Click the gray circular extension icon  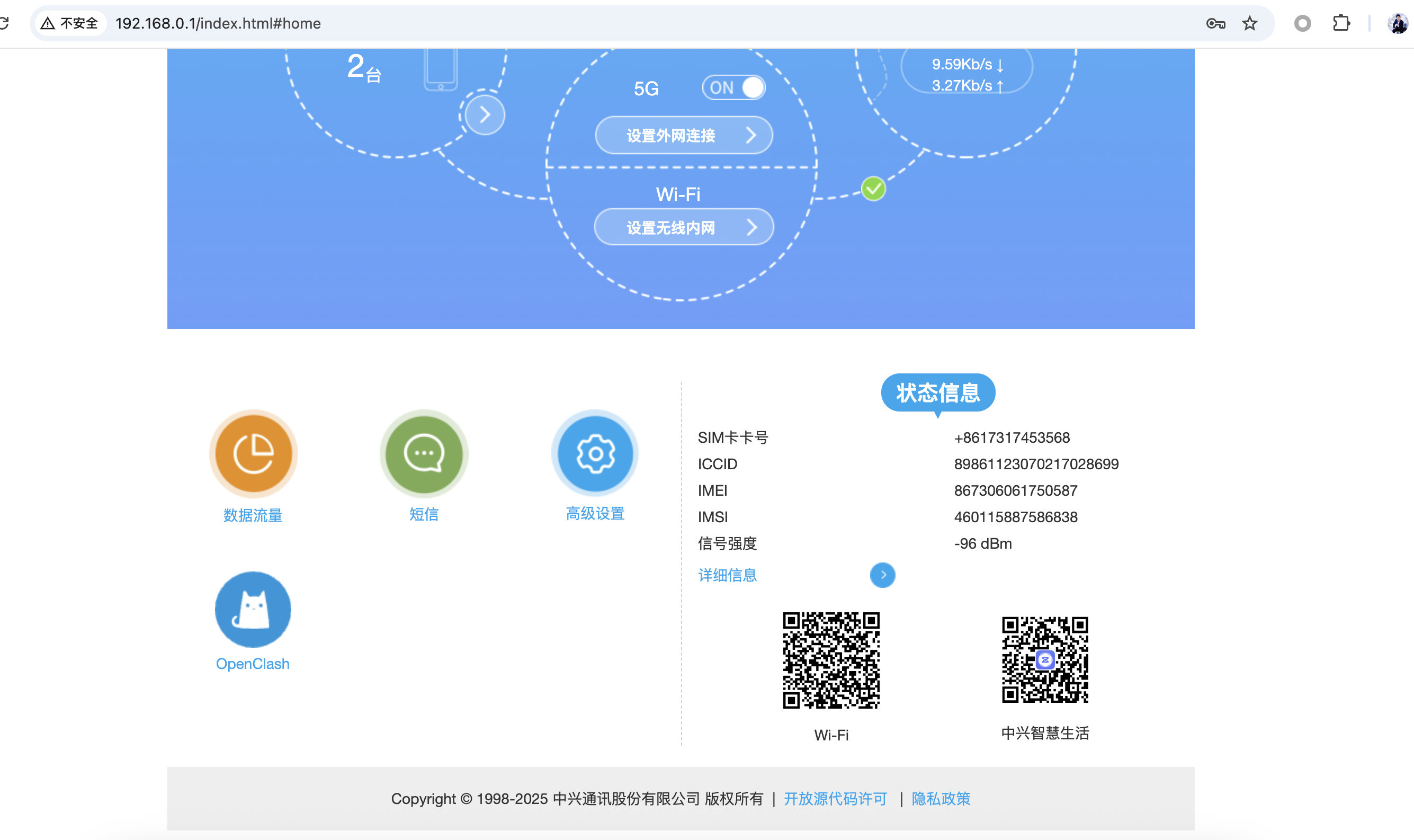(1303, 23)
